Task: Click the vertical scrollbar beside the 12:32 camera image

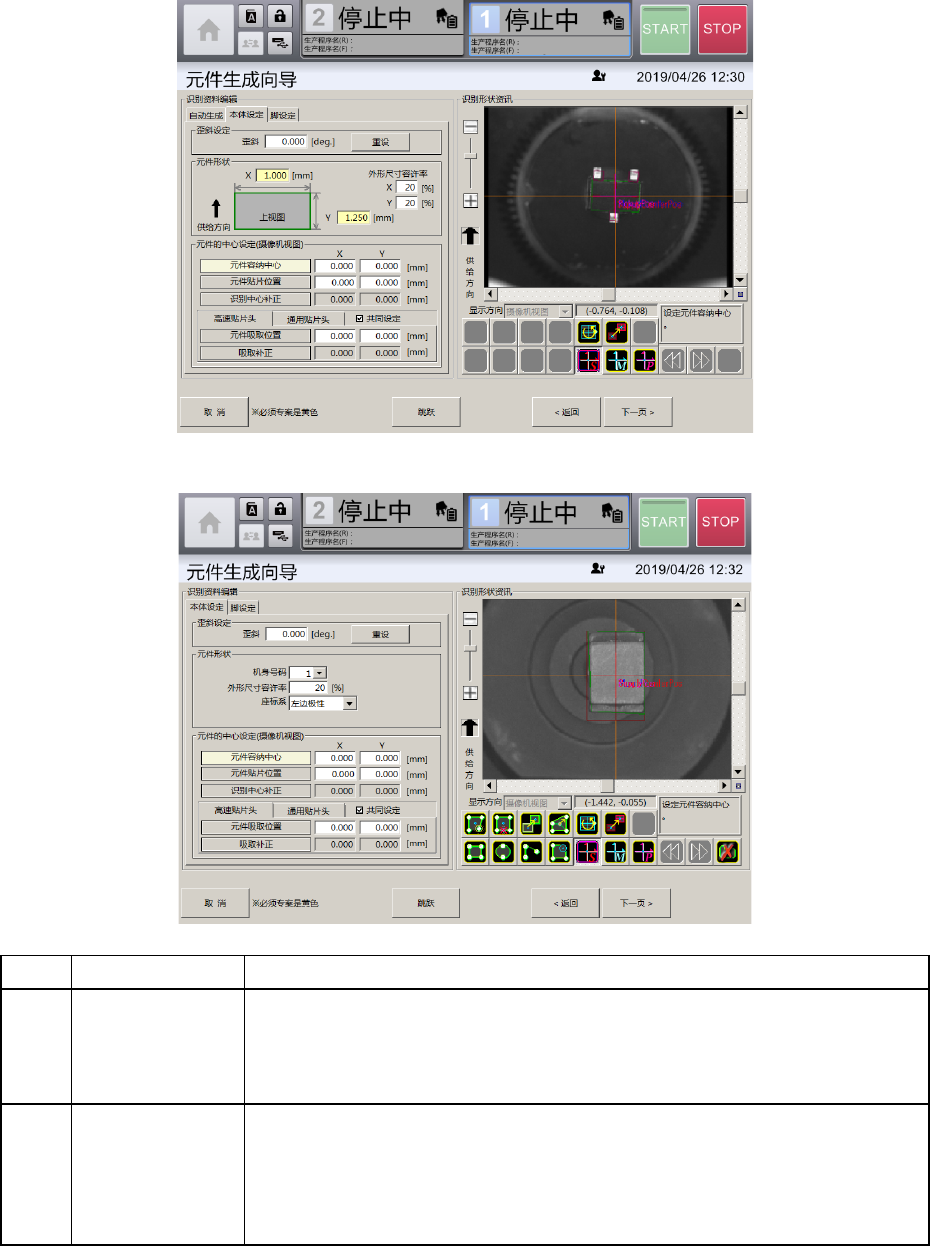Action: tap(740, 688)
